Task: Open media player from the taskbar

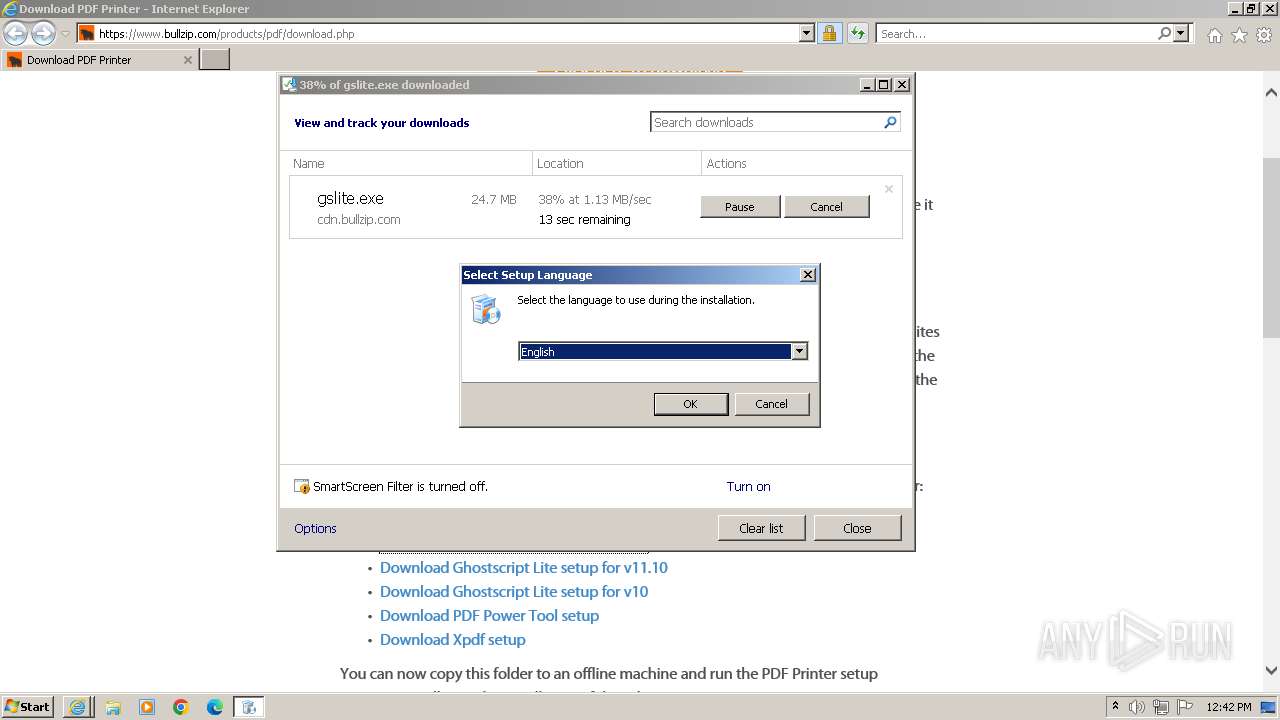Action: (147, 707)
